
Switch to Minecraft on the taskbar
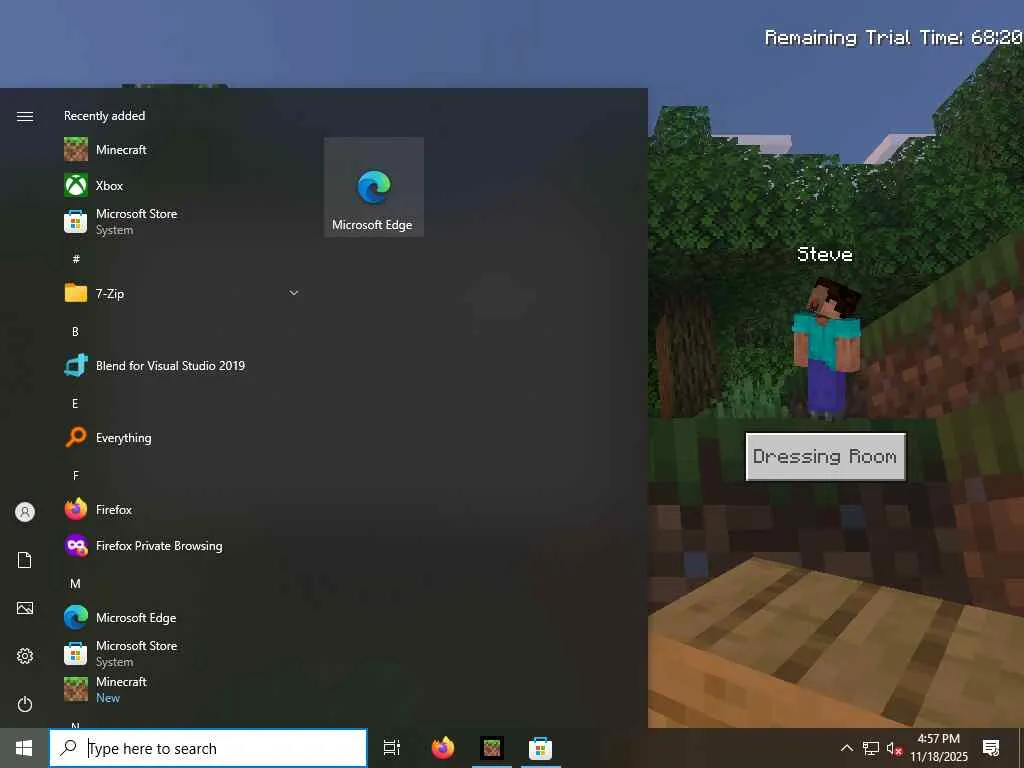coord(492,748)
